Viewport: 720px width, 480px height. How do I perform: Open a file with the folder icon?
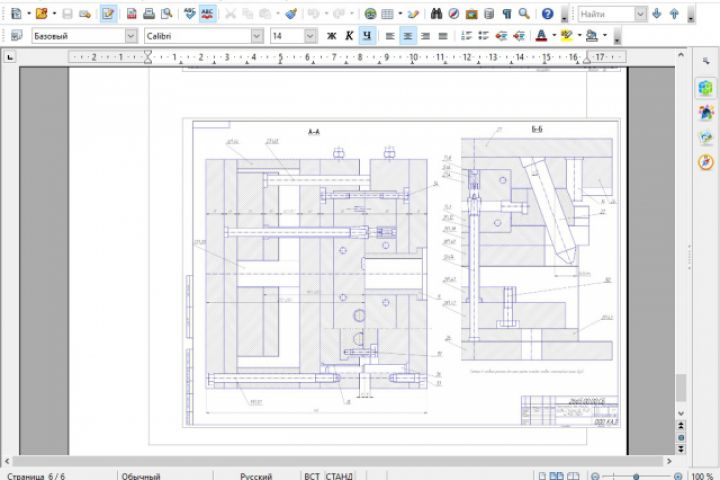click(x=41, y=14)
